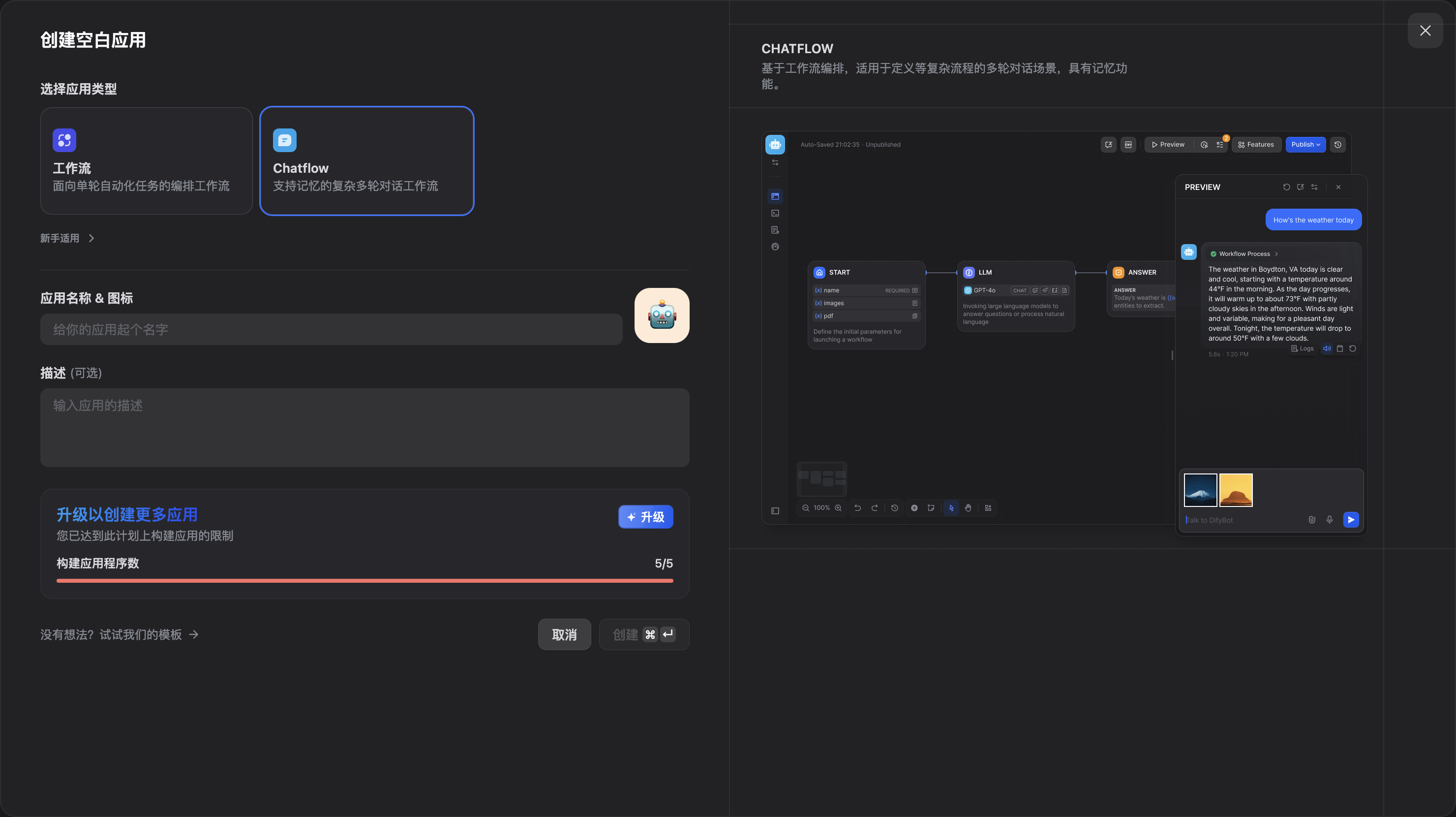Click the orange desert image thumbnail
The width and height of the screenshot is (1456, 817).
coord(1236,490)
